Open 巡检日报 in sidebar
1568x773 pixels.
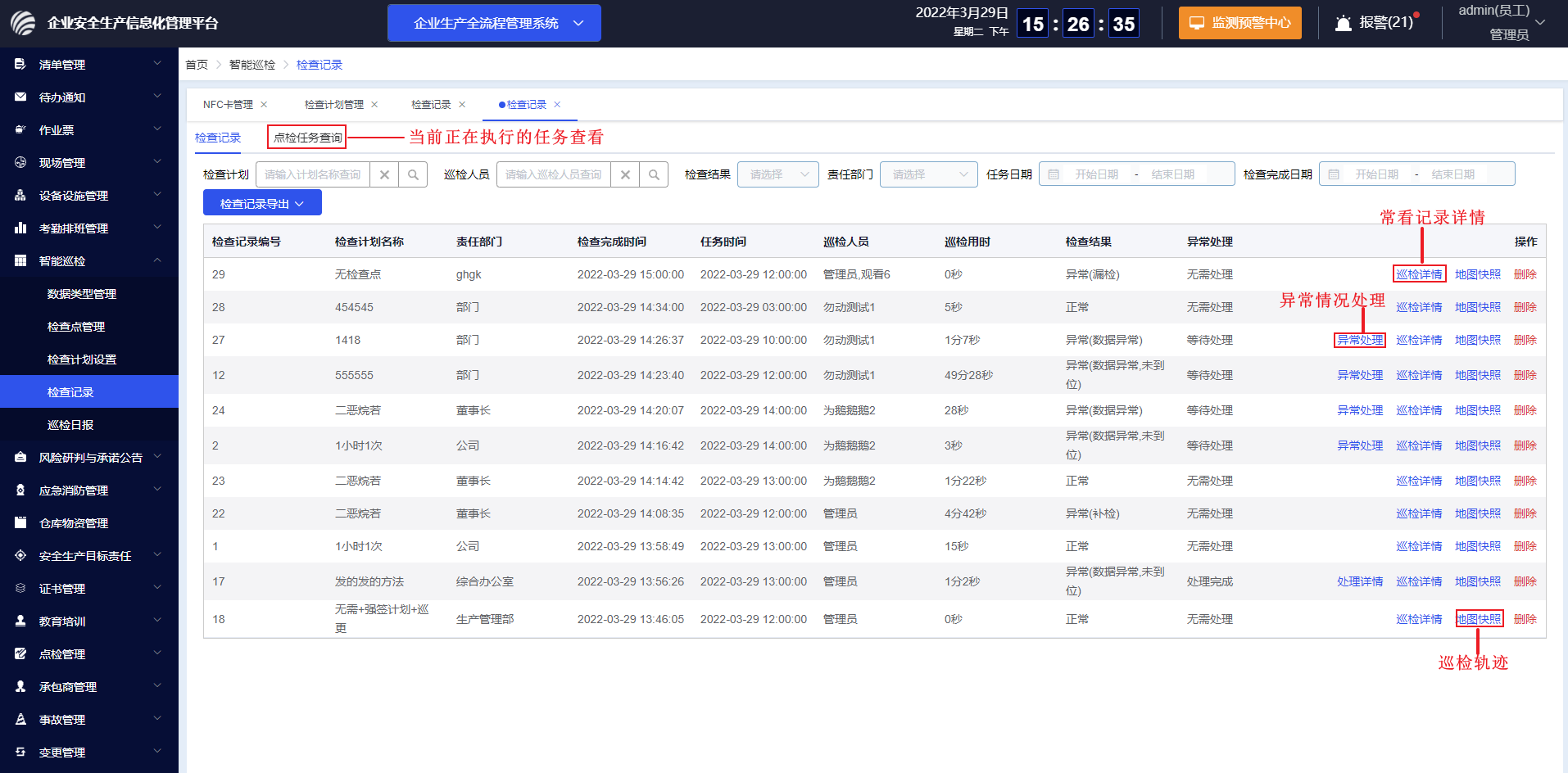pos(70,424)
